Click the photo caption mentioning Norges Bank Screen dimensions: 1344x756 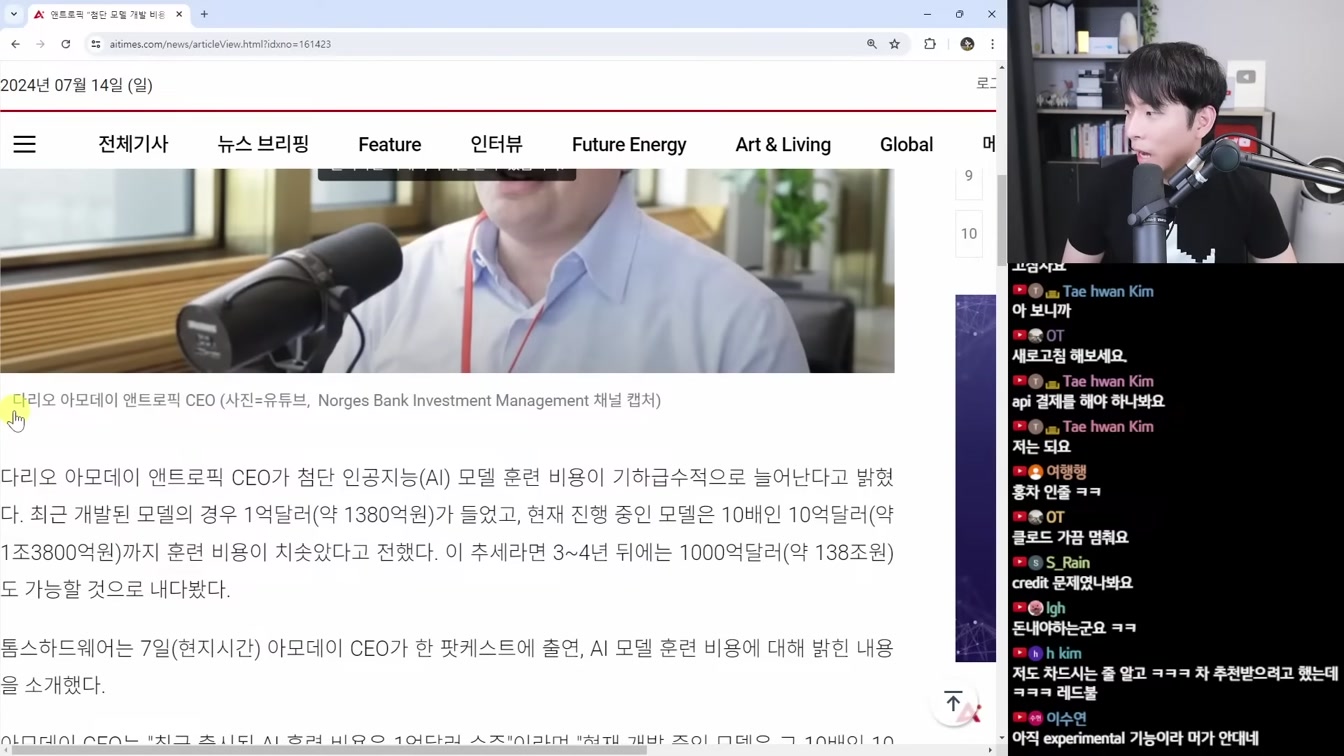336,400
